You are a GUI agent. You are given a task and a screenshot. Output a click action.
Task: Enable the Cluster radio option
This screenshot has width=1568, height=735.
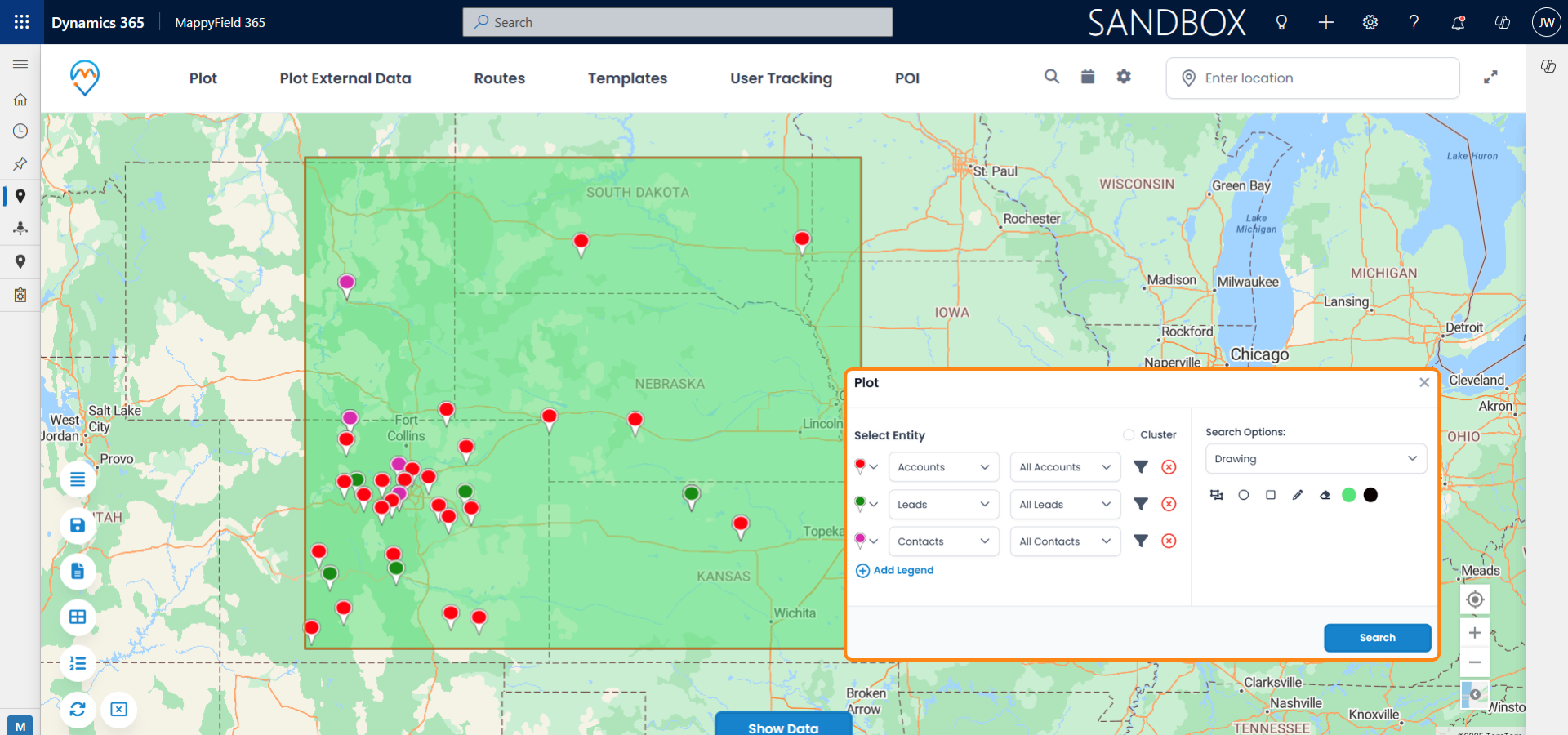tap(1129, 434)
